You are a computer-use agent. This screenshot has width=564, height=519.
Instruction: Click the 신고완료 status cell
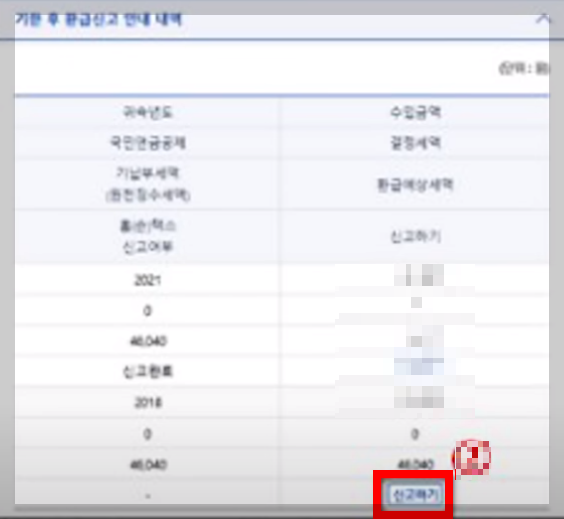click(x=148, y=372)
